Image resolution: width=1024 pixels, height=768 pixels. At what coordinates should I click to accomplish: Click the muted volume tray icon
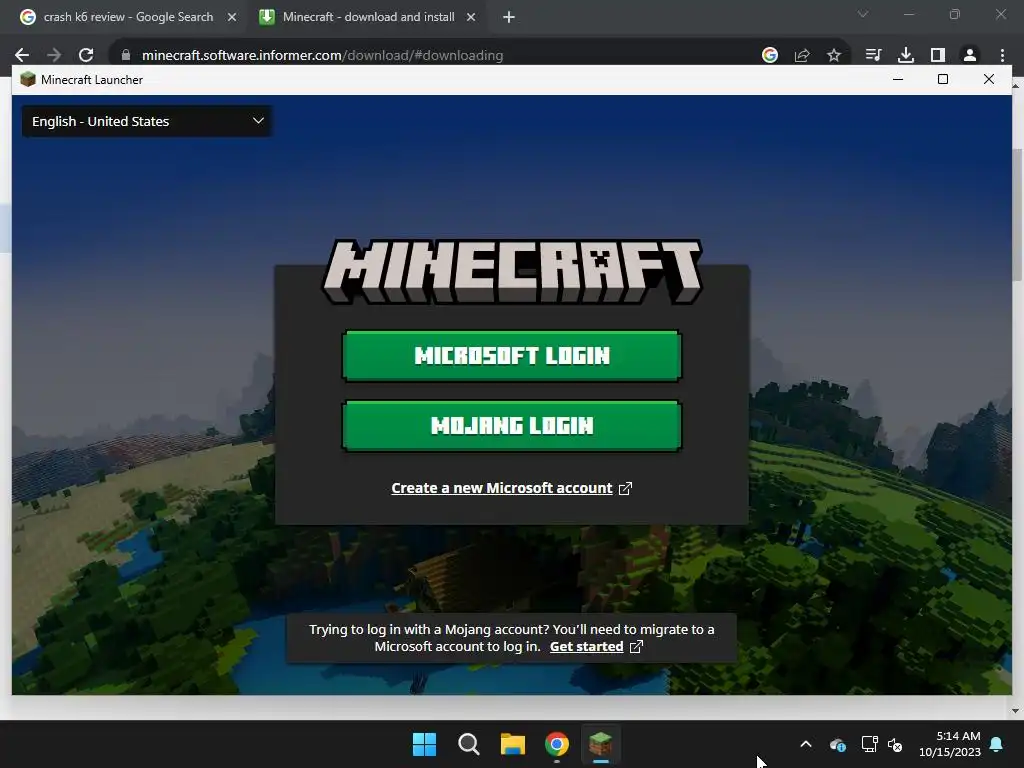point(895,744)
